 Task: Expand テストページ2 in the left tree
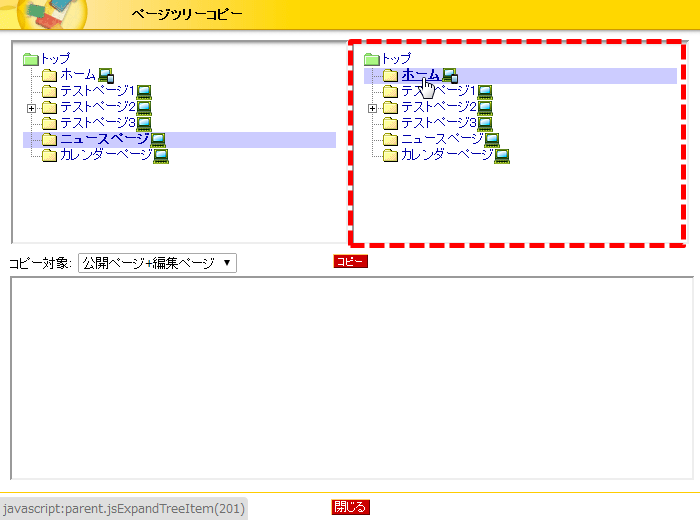point(31,108)
